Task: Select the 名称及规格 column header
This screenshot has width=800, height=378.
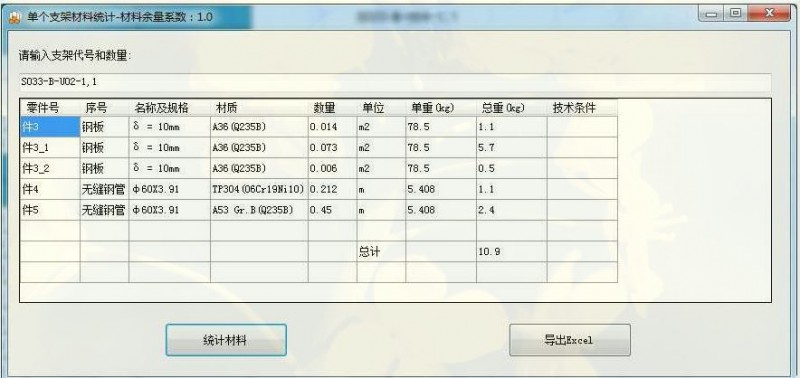Action: tap(169, 108)
